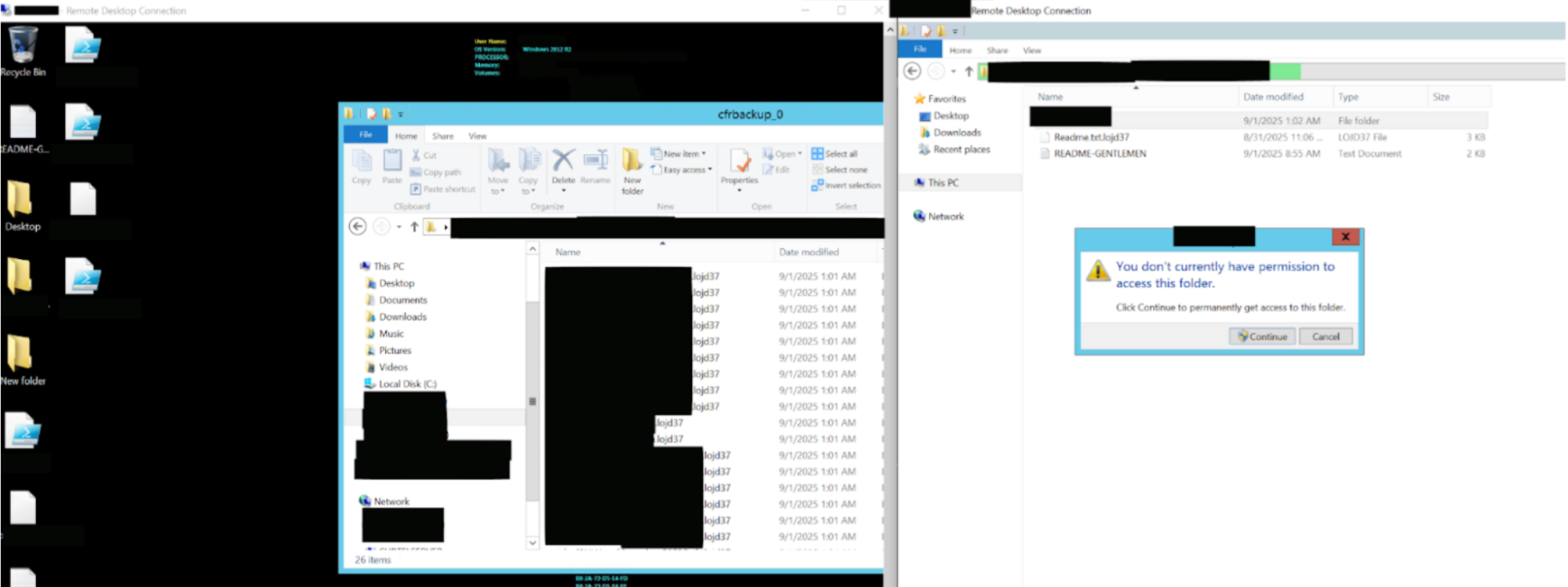This screenshot has height=587, width=1568.
Task: Open recent locations dropdown in cfrbackup_0 window
Action: point(399,227)
